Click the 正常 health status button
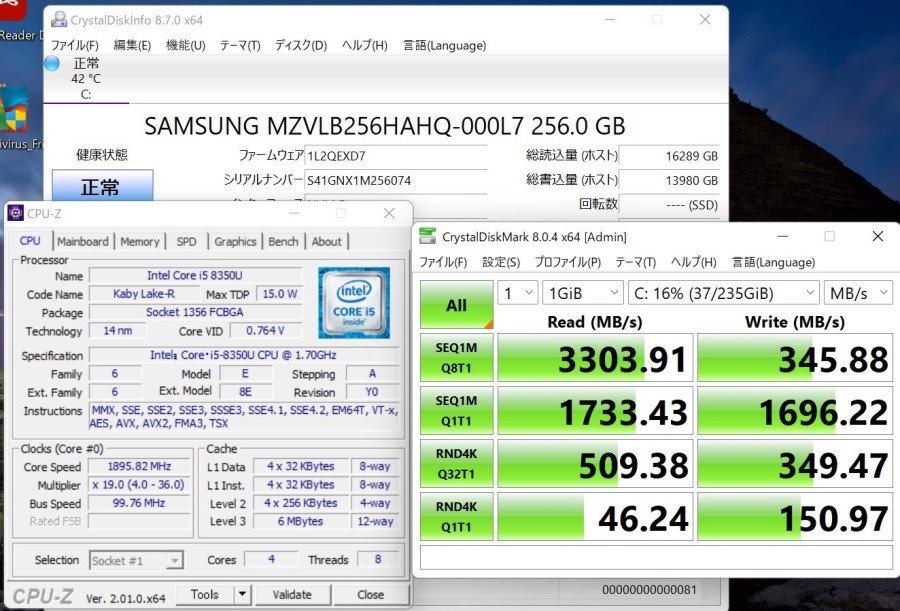The image size is (900, 611). click(x=102, y=185)
